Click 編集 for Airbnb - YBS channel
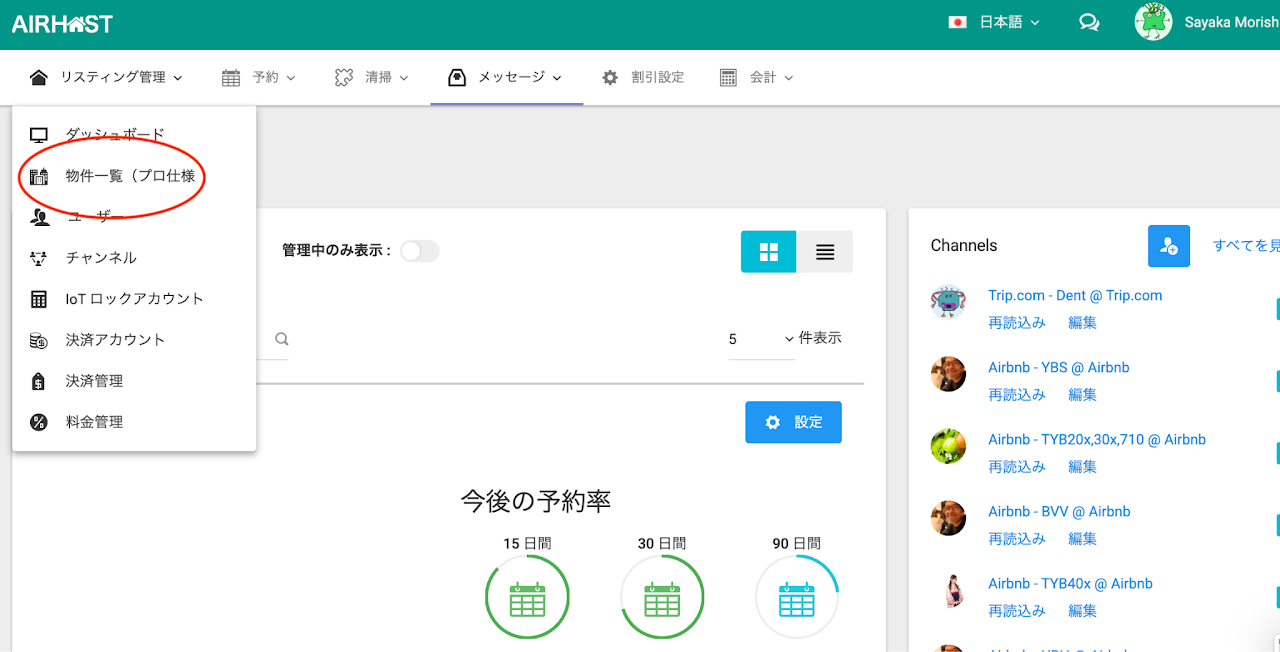Screen dimensions: 1280x652 coord(1082,395)
